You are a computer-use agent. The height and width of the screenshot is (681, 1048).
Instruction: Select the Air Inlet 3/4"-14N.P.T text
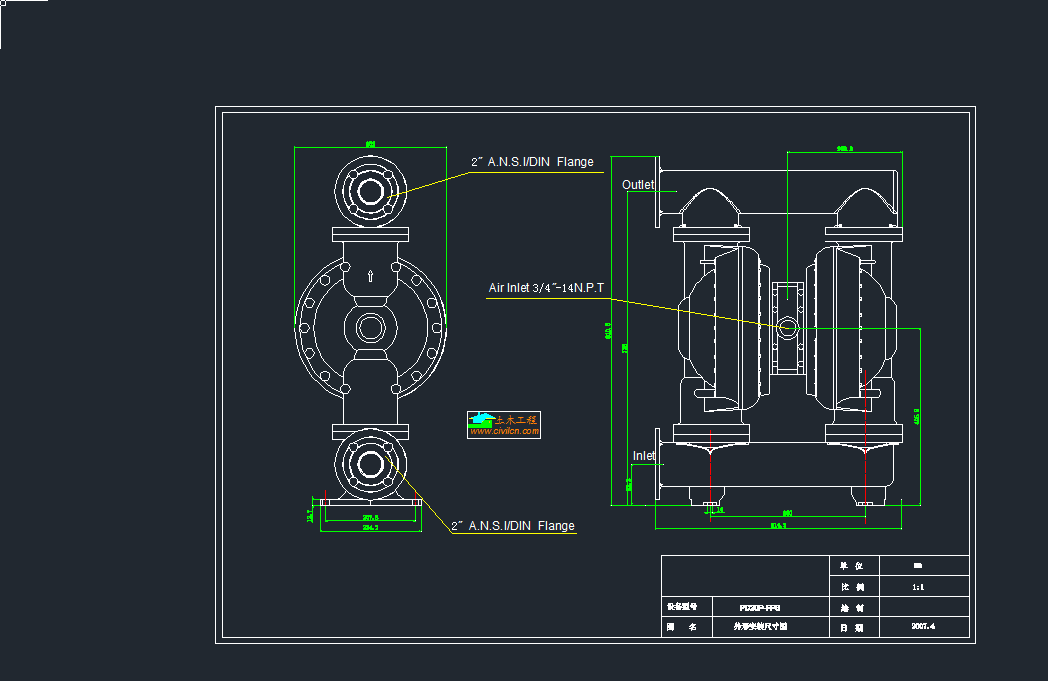click(x=546, y=288)
